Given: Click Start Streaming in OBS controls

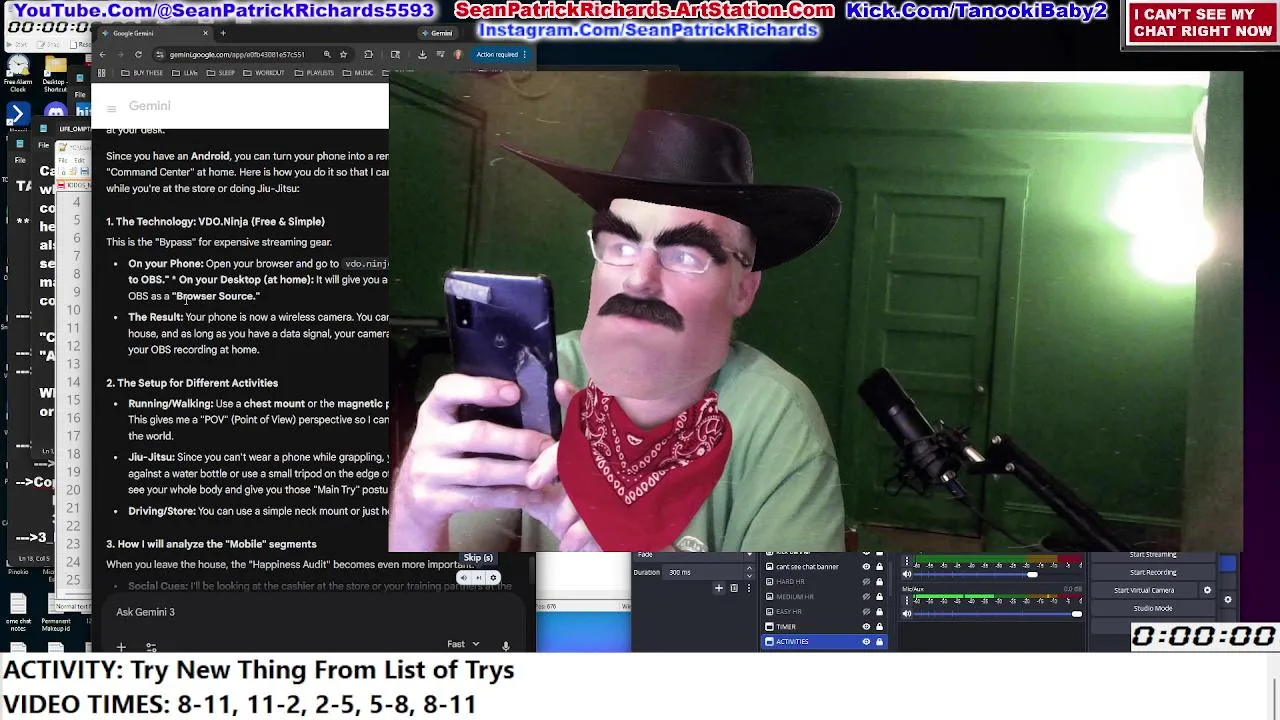Looking at the screenshot, I should click(1153, 555).
